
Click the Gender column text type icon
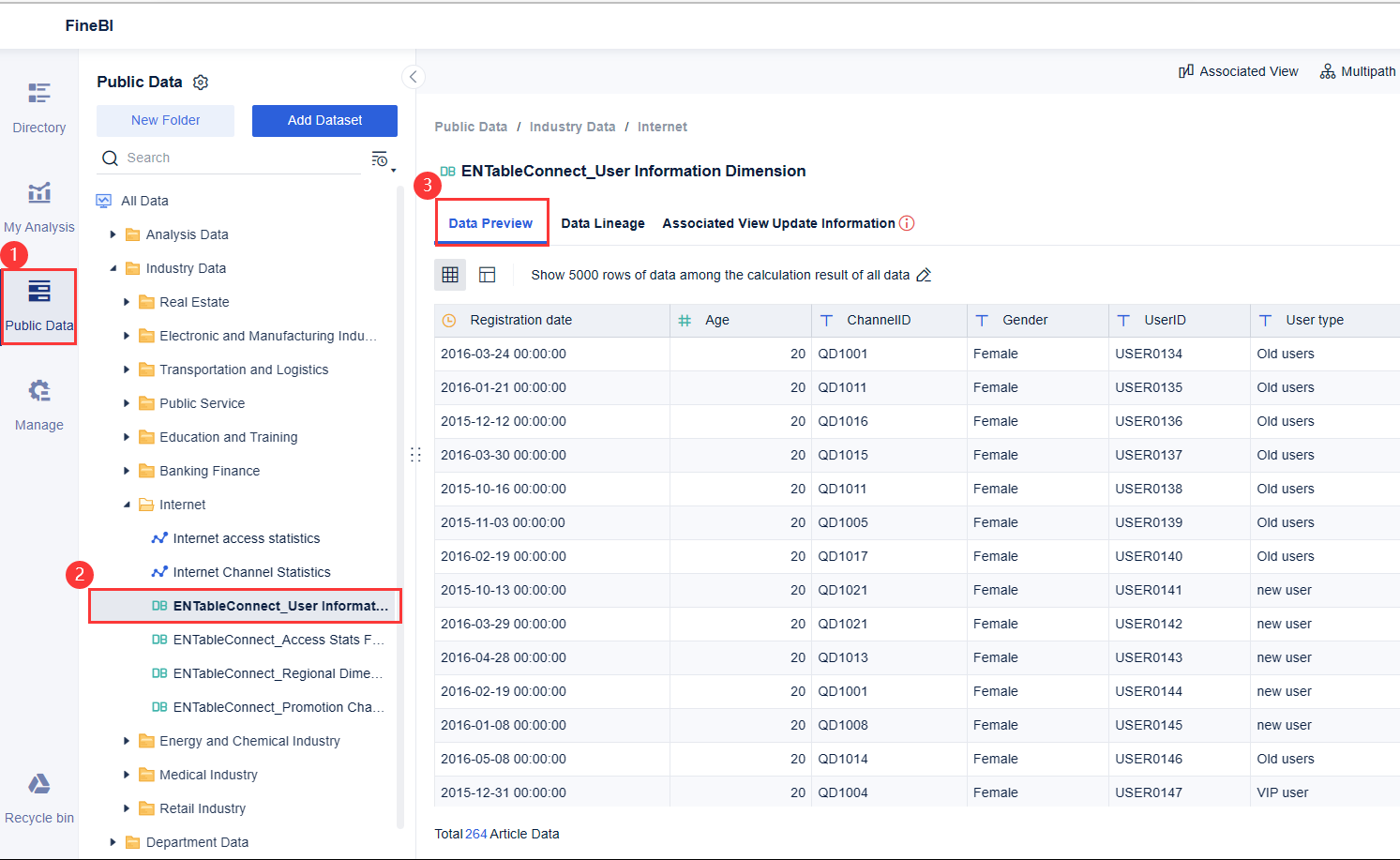click(982, 321)
